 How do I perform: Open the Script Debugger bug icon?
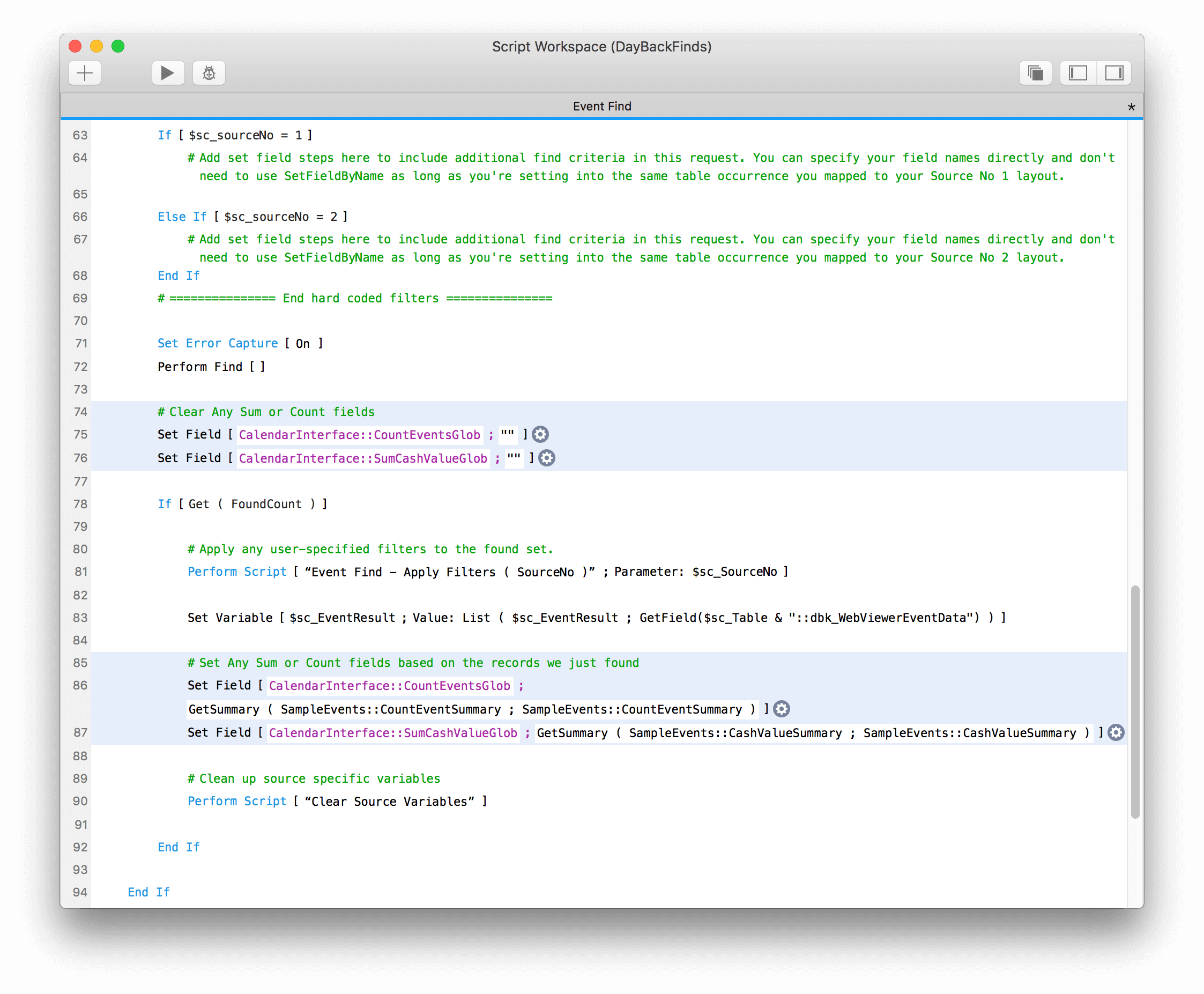(x=209, y=73)
